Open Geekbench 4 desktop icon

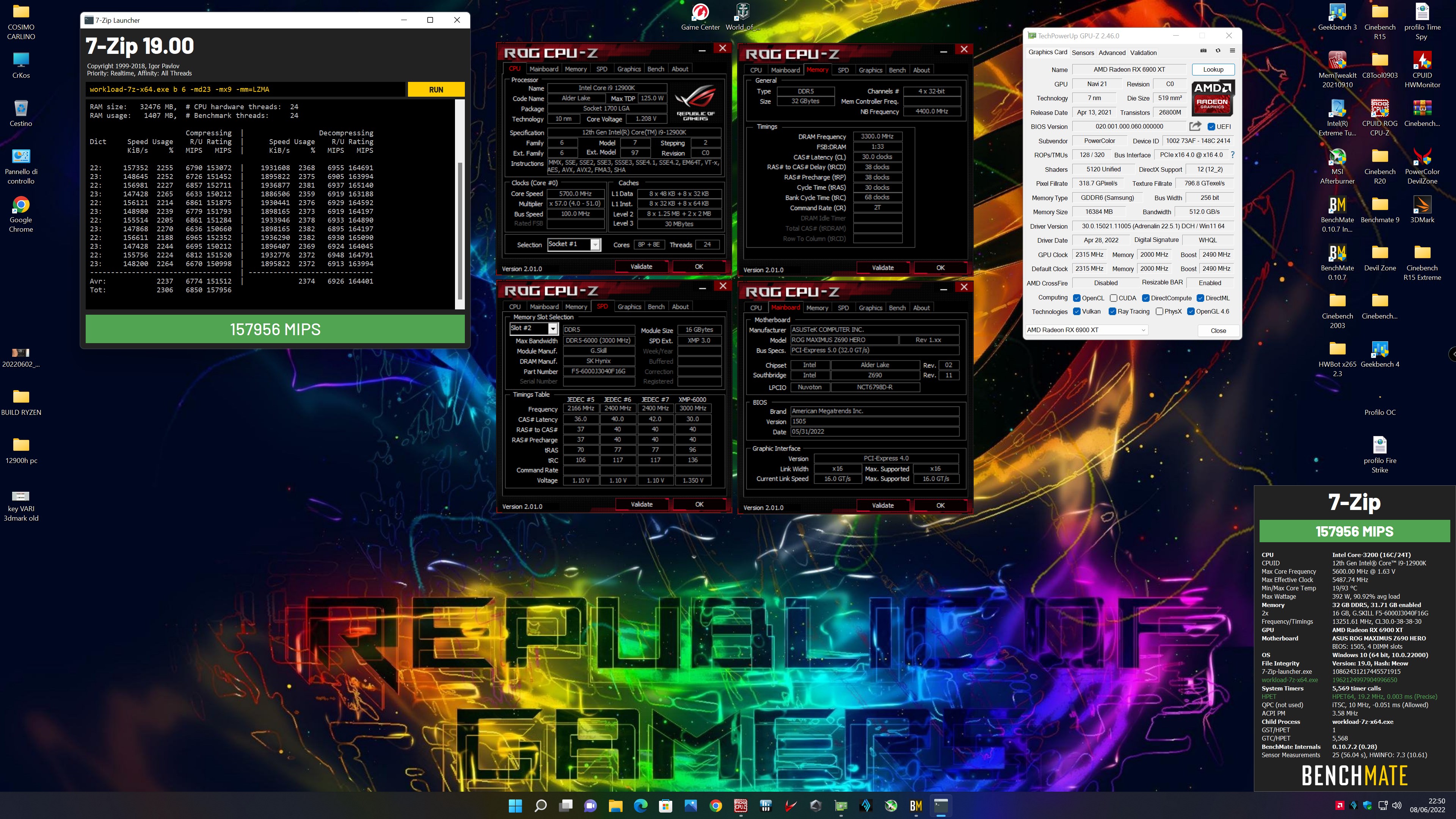click(1380, 355)
